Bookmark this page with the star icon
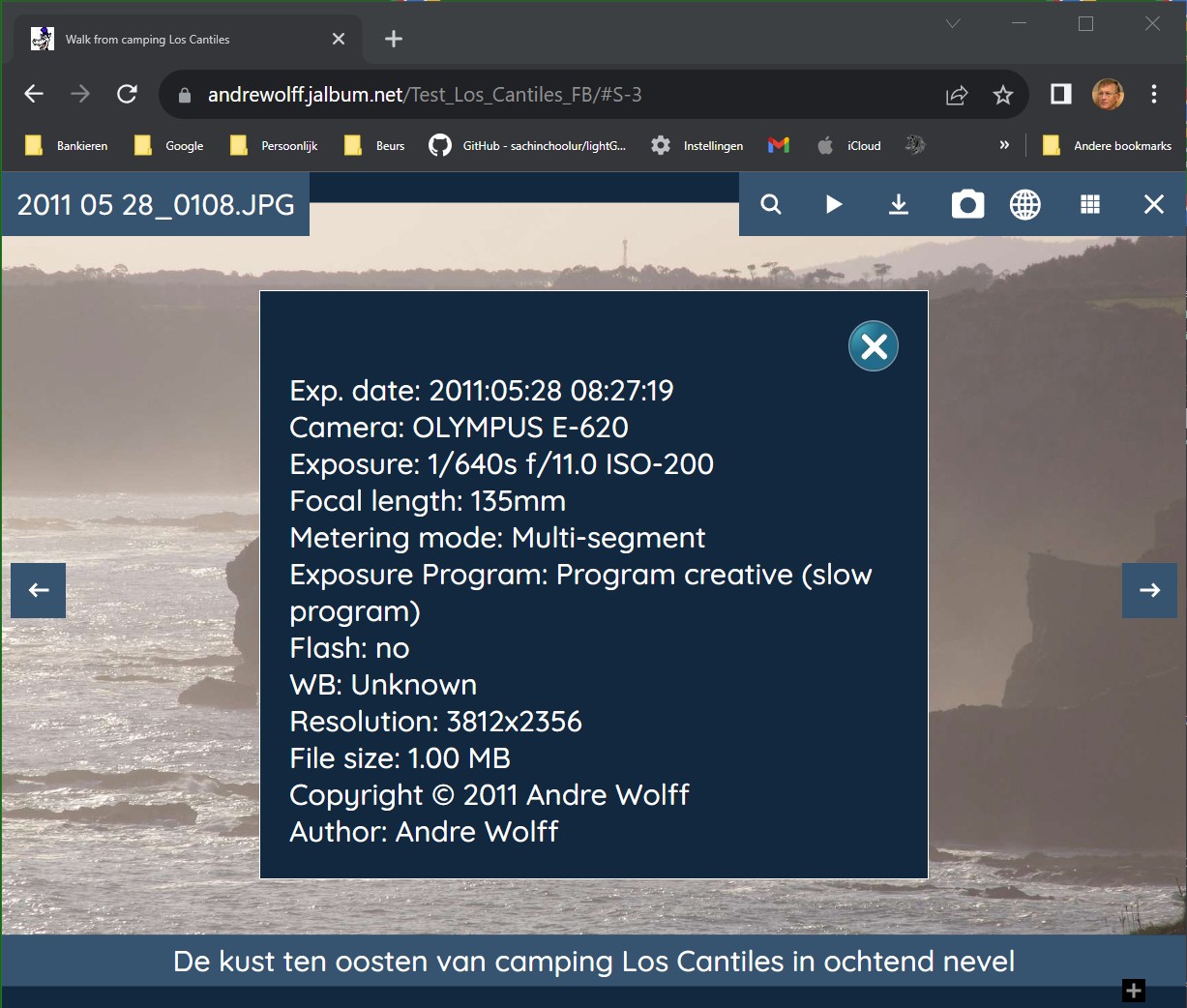 pyautogui.click(x=1003, y=95)
